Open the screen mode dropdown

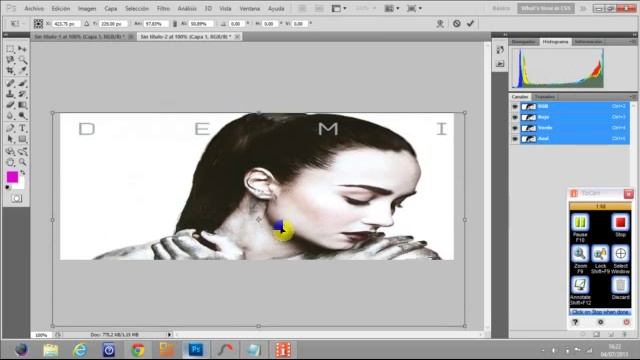(414, 8)
